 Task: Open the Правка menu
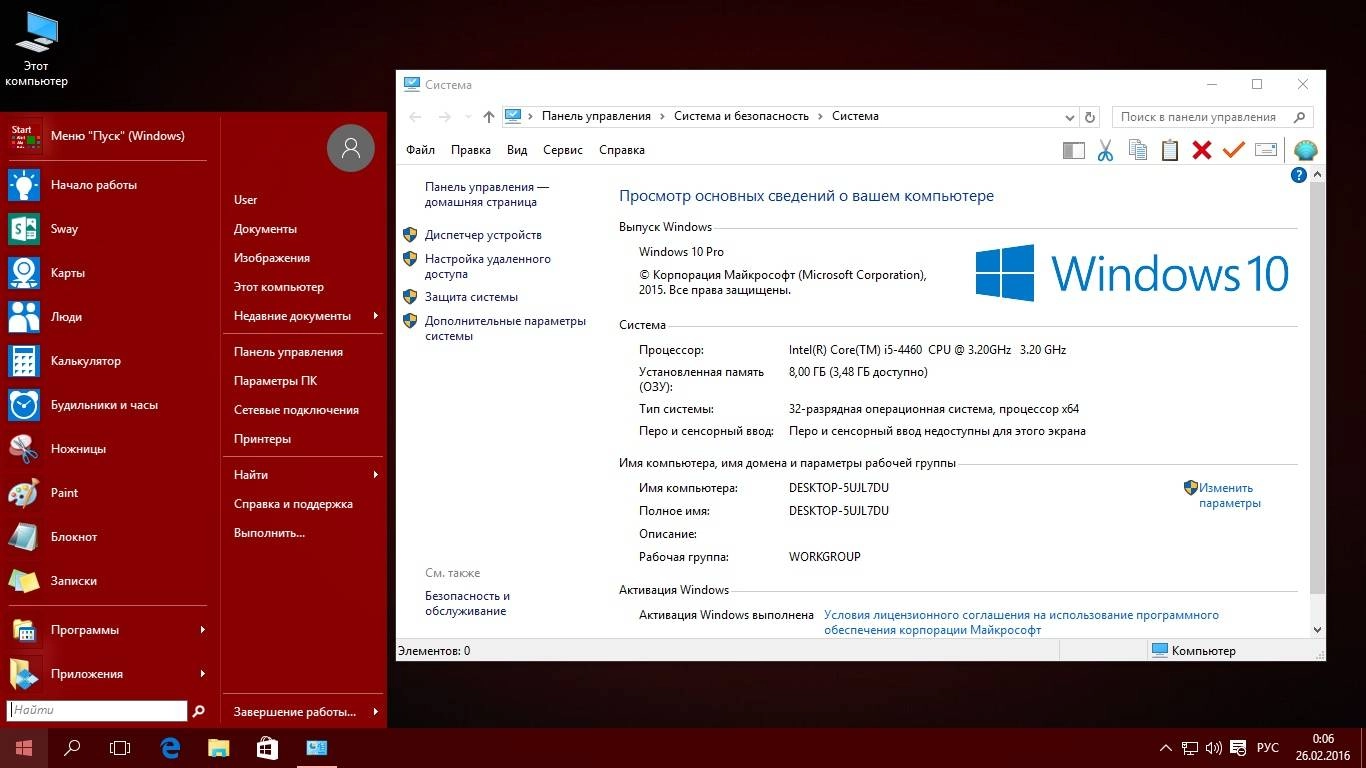point(471,150)
